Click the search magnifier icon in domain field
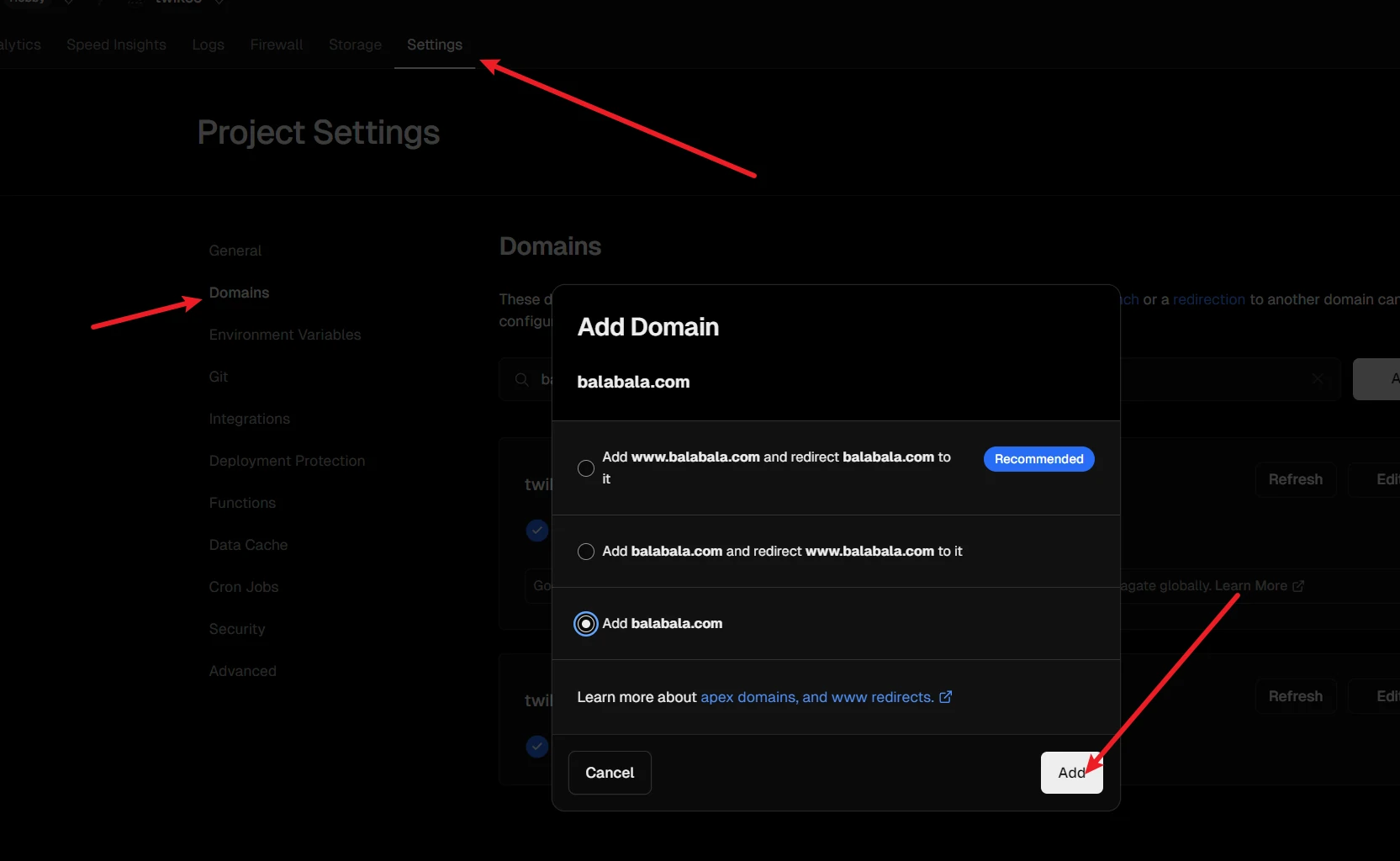This screenshot has width=1400, height=861. coord(522,380)
